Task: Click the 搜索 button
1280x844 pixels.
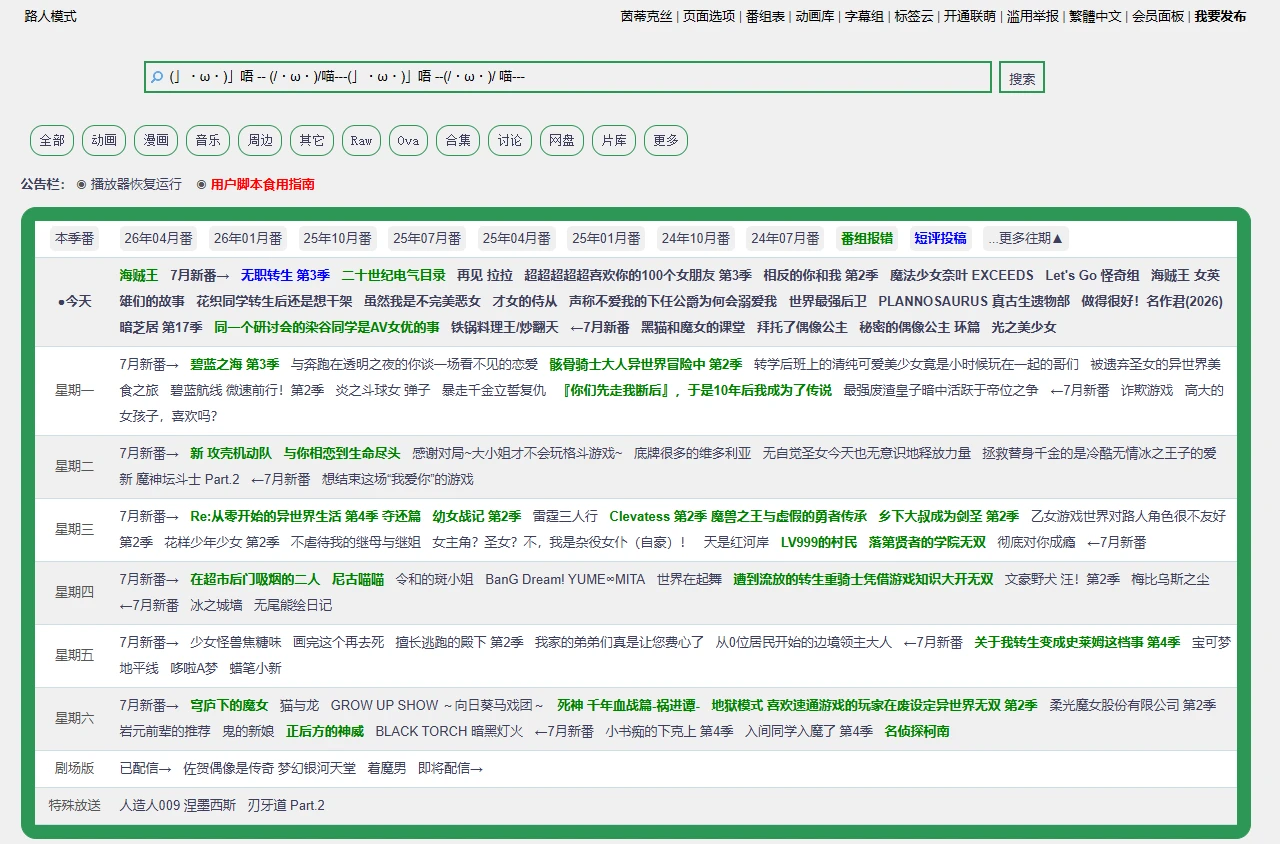Action: [1022, 78]
